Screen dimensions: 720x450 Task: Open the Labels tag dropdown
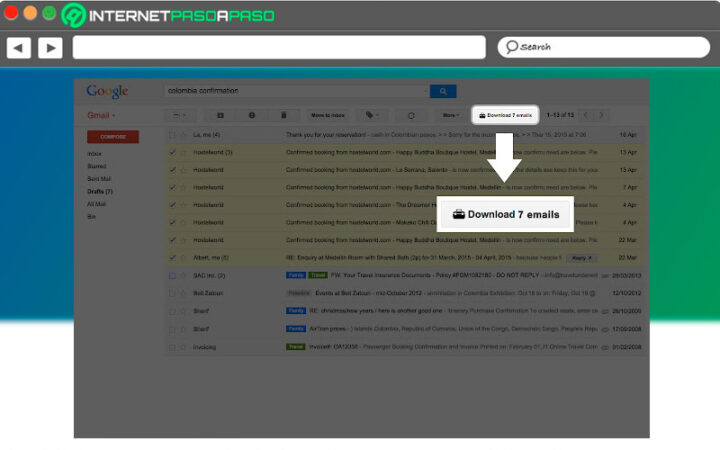372,115
